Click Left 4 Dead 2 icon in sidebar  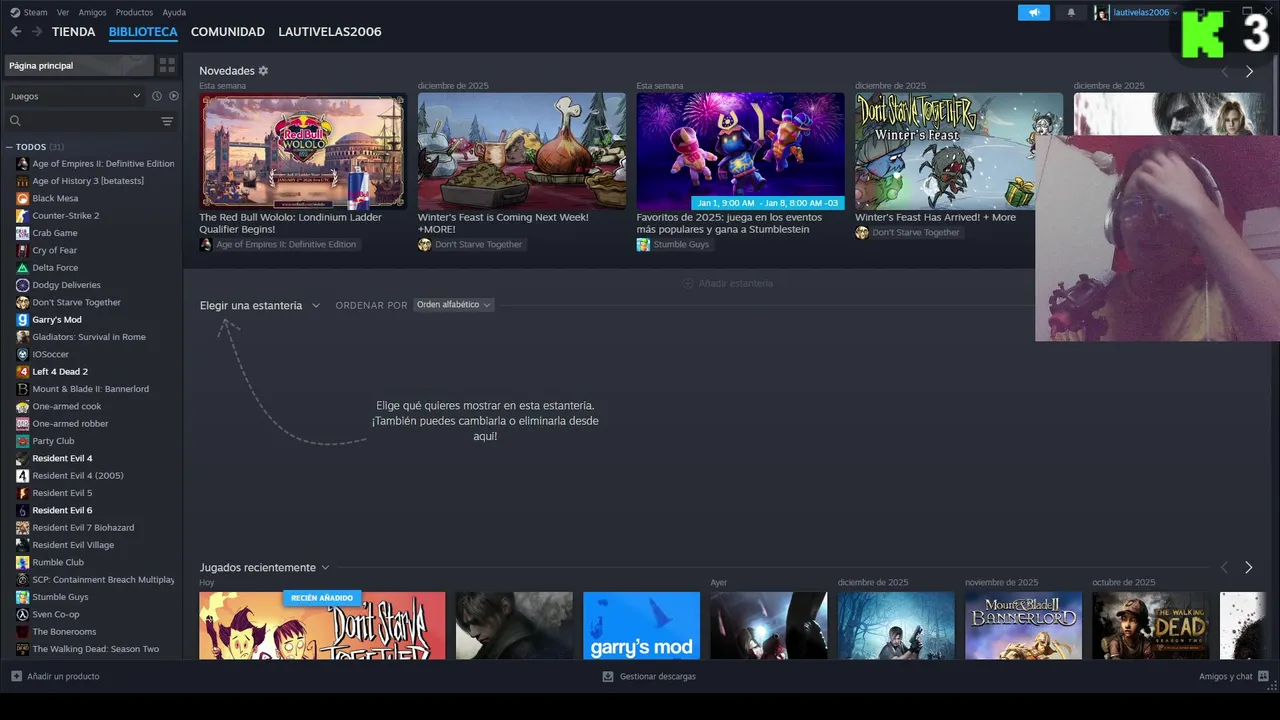[22, 371]
